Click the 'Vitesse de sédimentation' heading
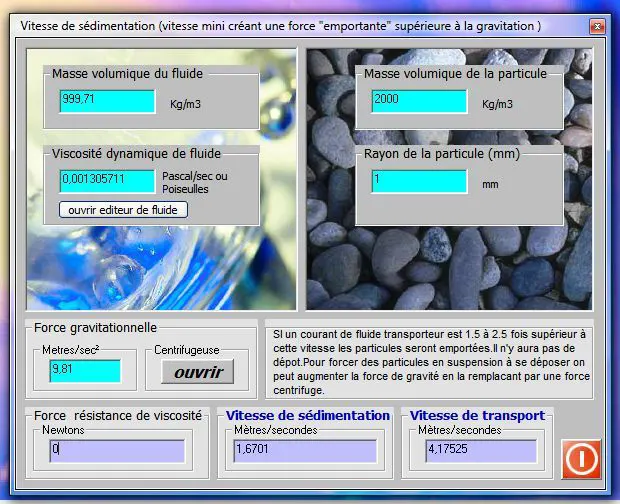This screenshot has width=620, height=504. point(308,415)
